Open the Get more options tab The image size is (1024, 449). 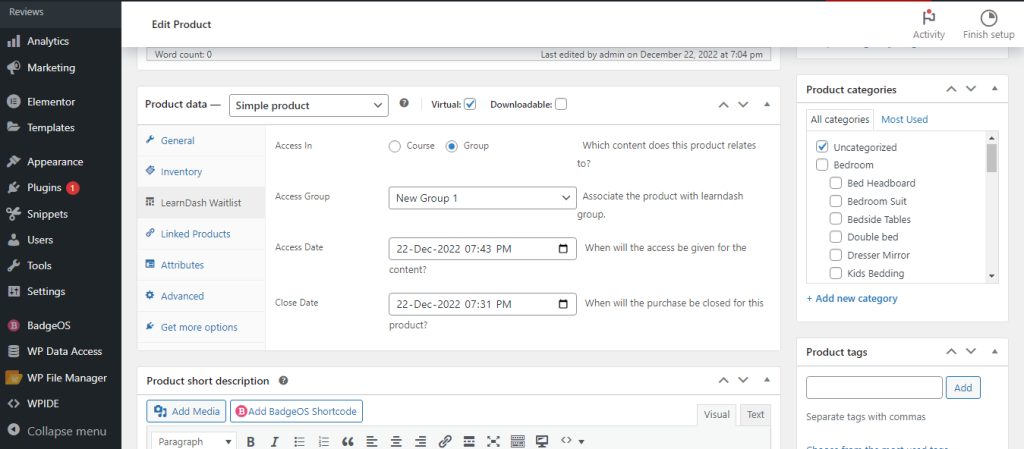click(x=201, y=327)
